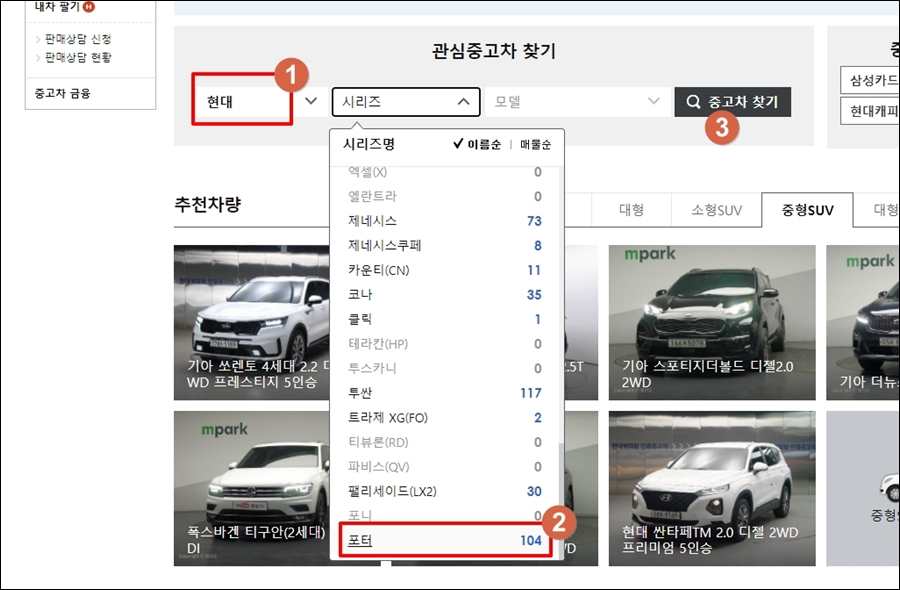Switch to 소형SUV tab
Screen dimensions: 900x590
(x=716, y=210)
